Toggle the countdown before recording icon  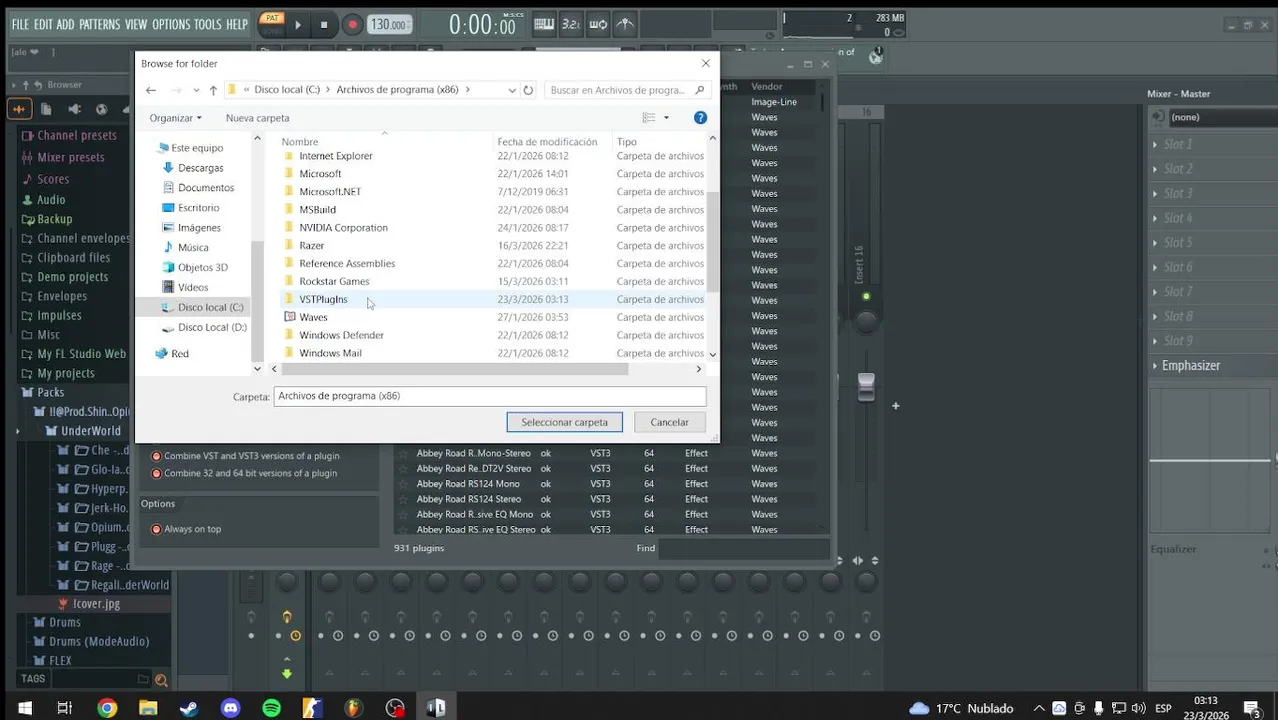(571, 24)
